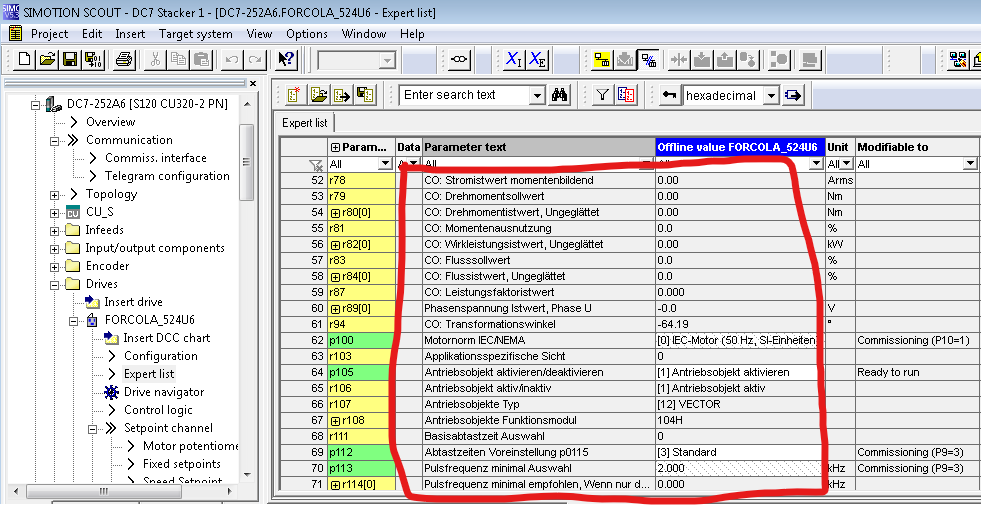
Task: Open the Target system menu
Action: click(x=196, y=33)
